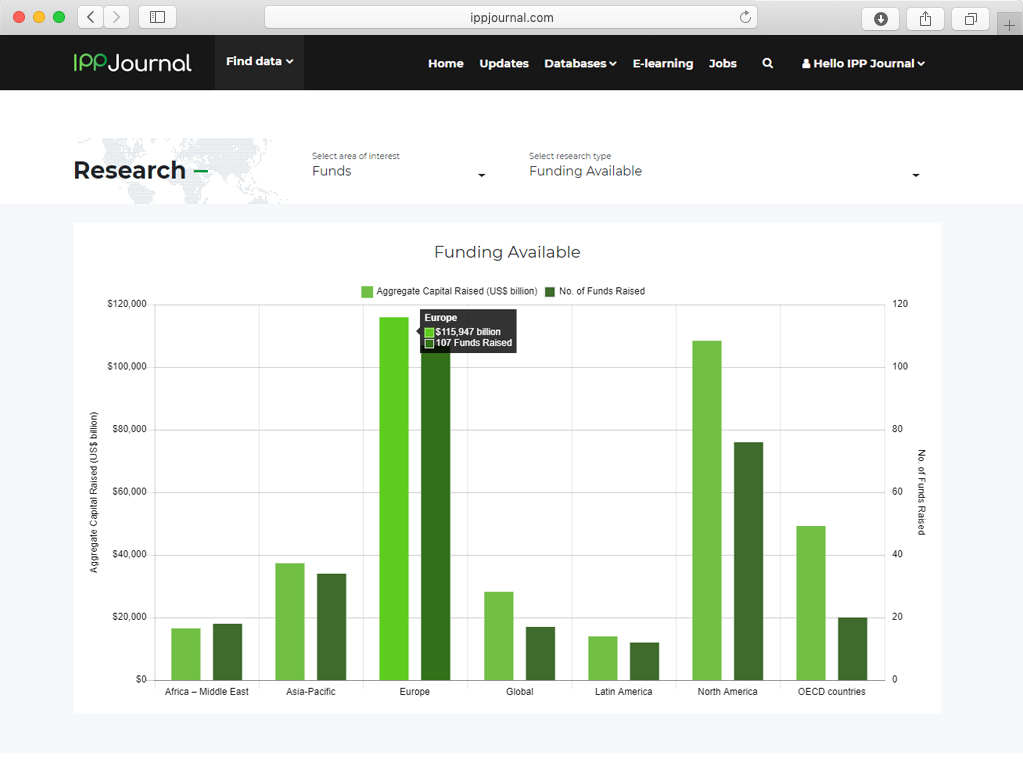
Task: Open the research type Funding Available dropdown
Action: tap(723, 172)
